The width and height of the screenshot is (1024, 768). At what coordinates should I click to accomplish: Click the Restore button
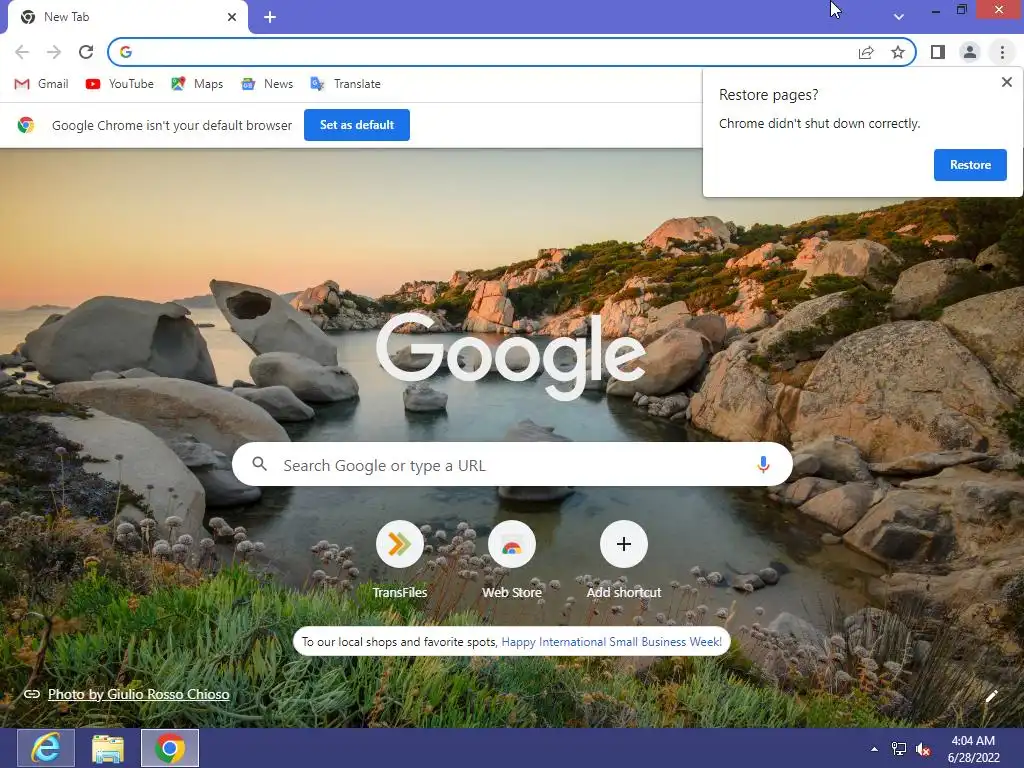click(x=970, y=165)
